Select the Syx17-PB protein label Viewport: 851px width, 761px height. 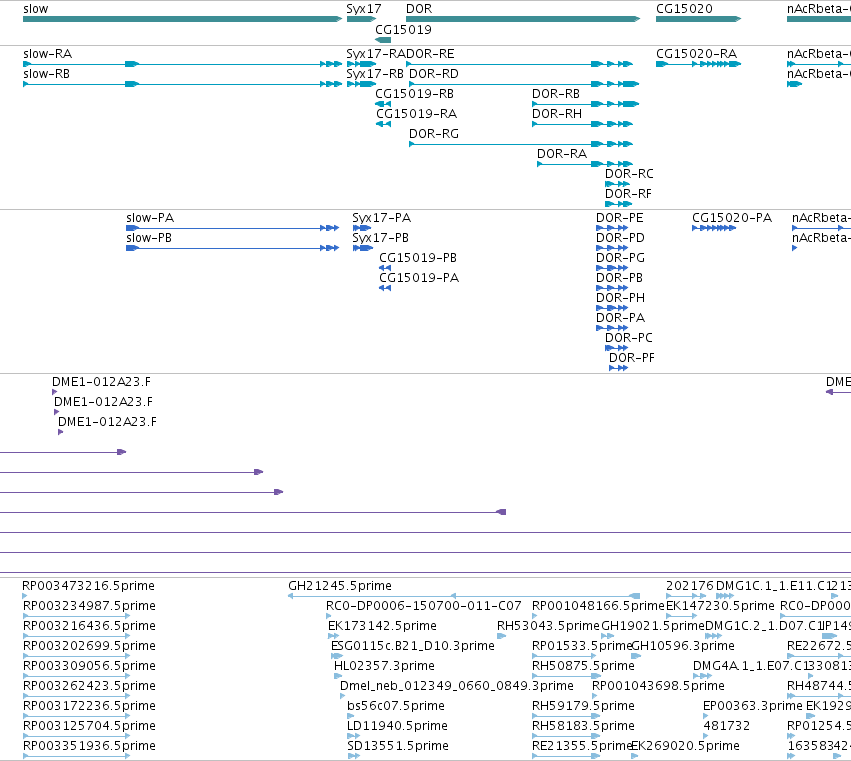click(380, 238)
